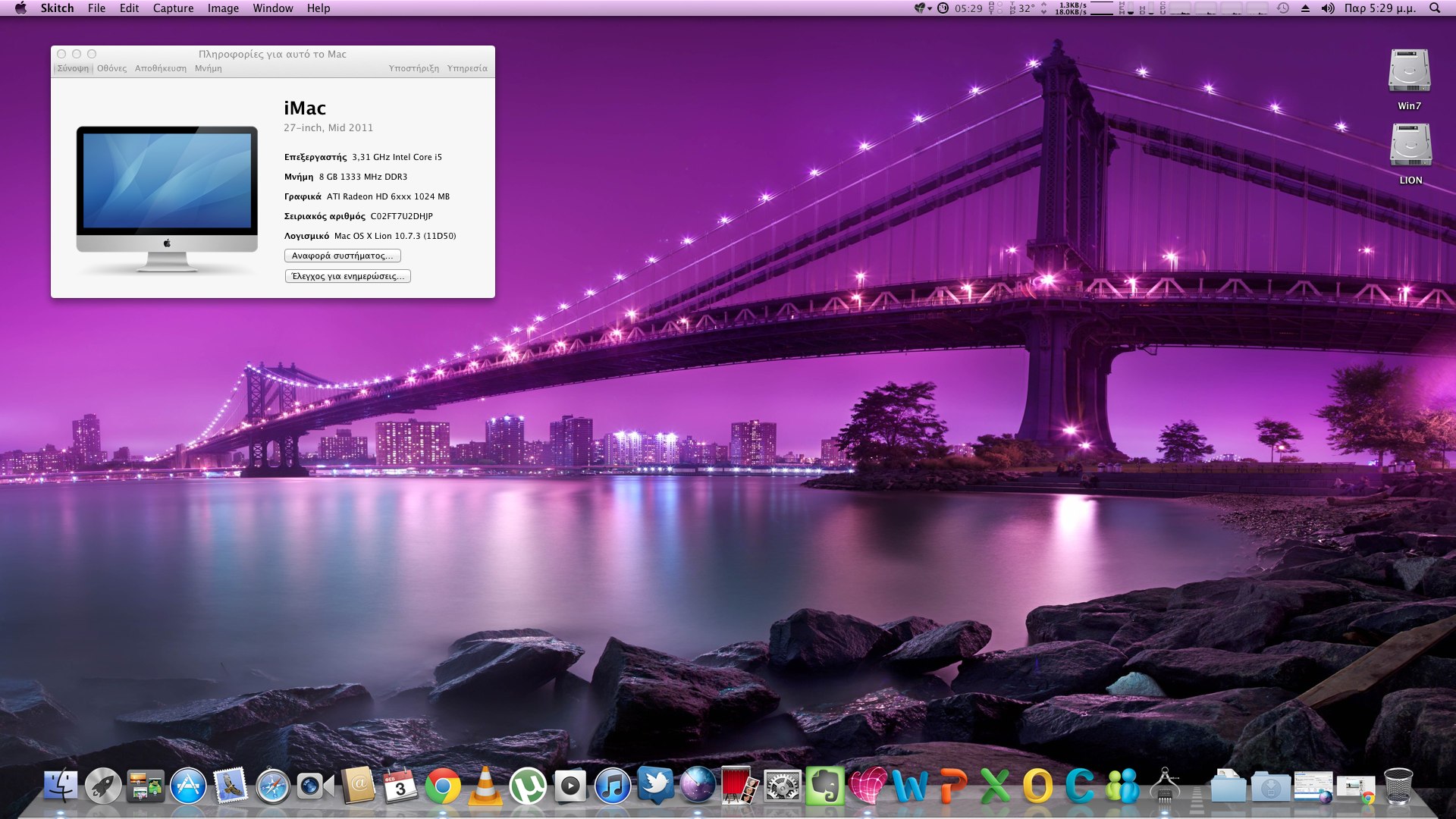Open the App Store dock icon
This screenshot has width=1456, height=819.
click(188, 786)
